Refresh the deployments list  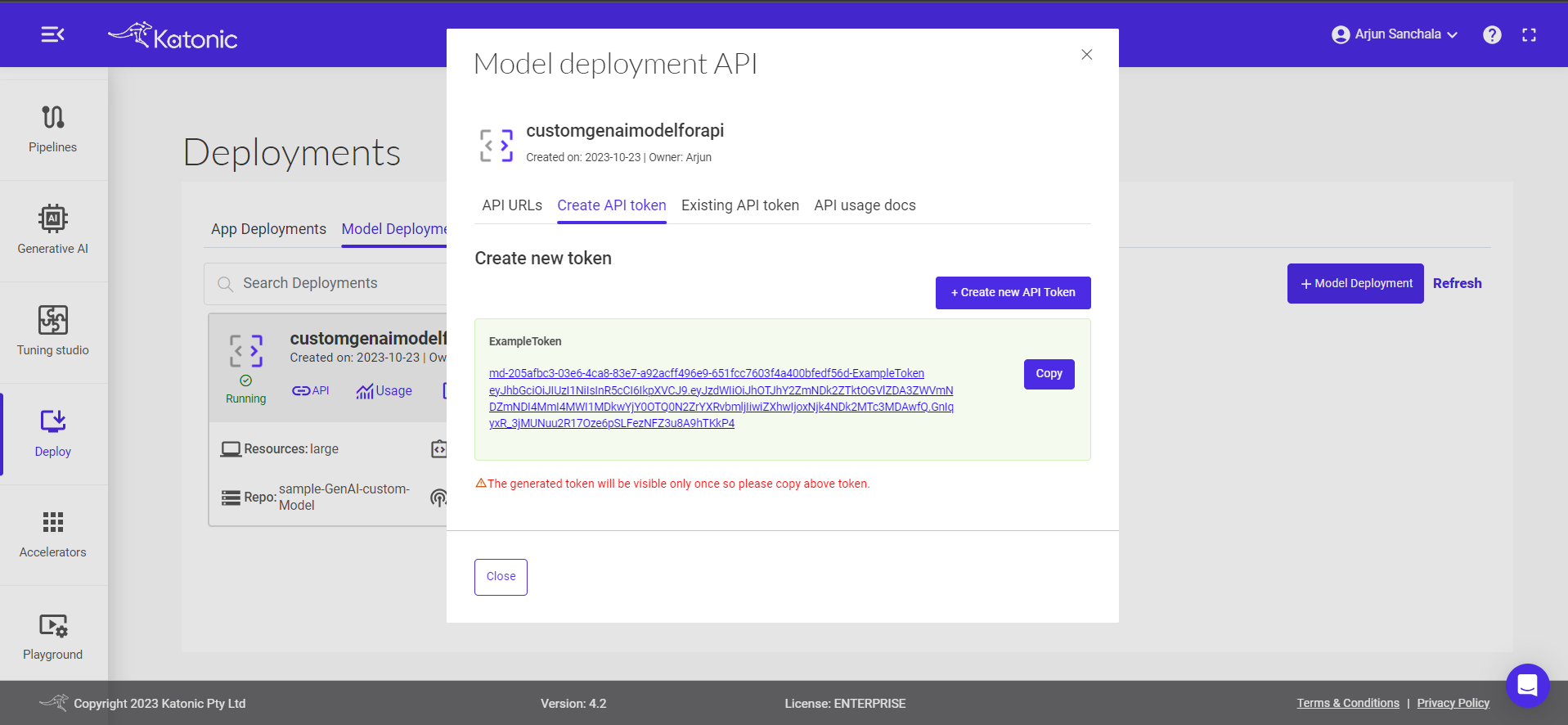click(x=1457, y=284)
